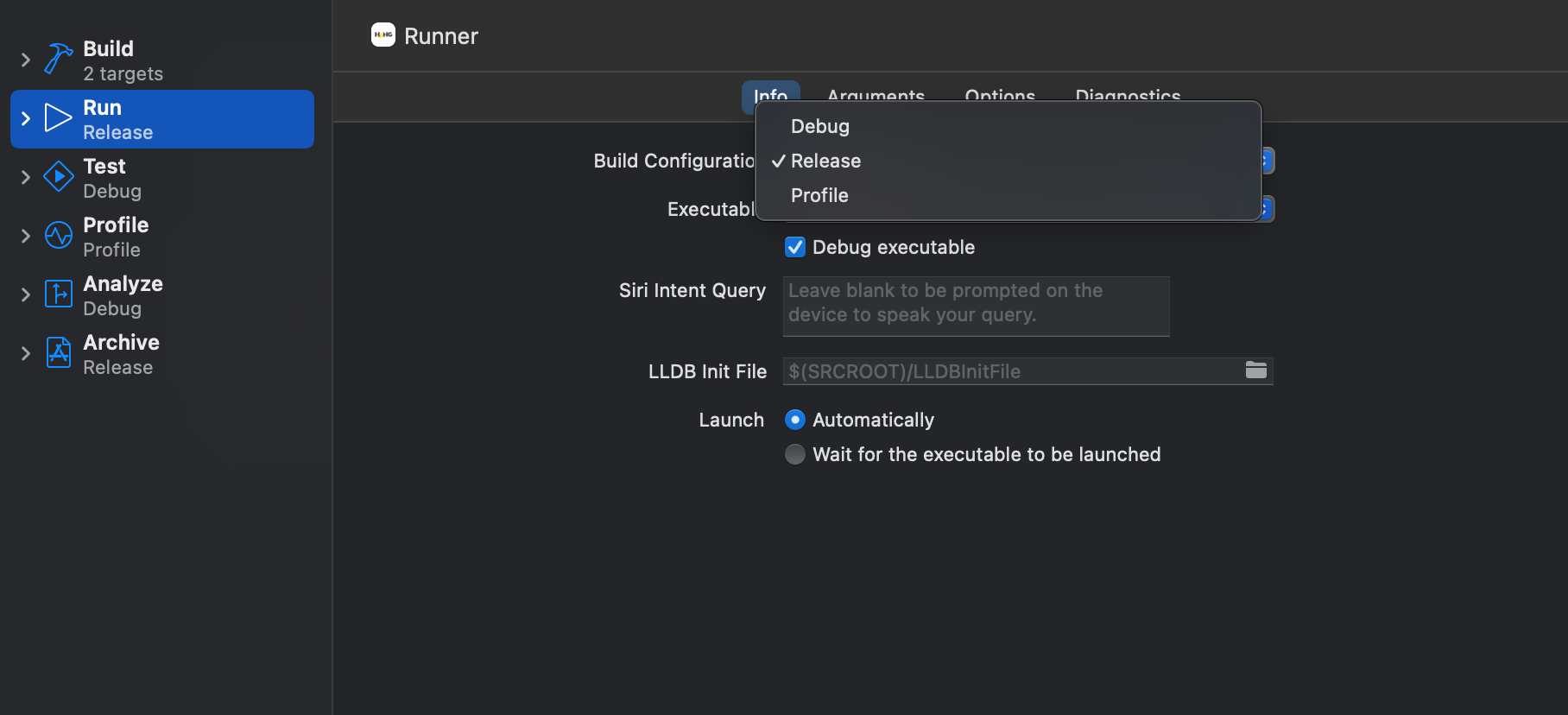Click the Siri Intent Query text field
The height and width of the screenshot is (715, 1568).
(x=976, y=306)
